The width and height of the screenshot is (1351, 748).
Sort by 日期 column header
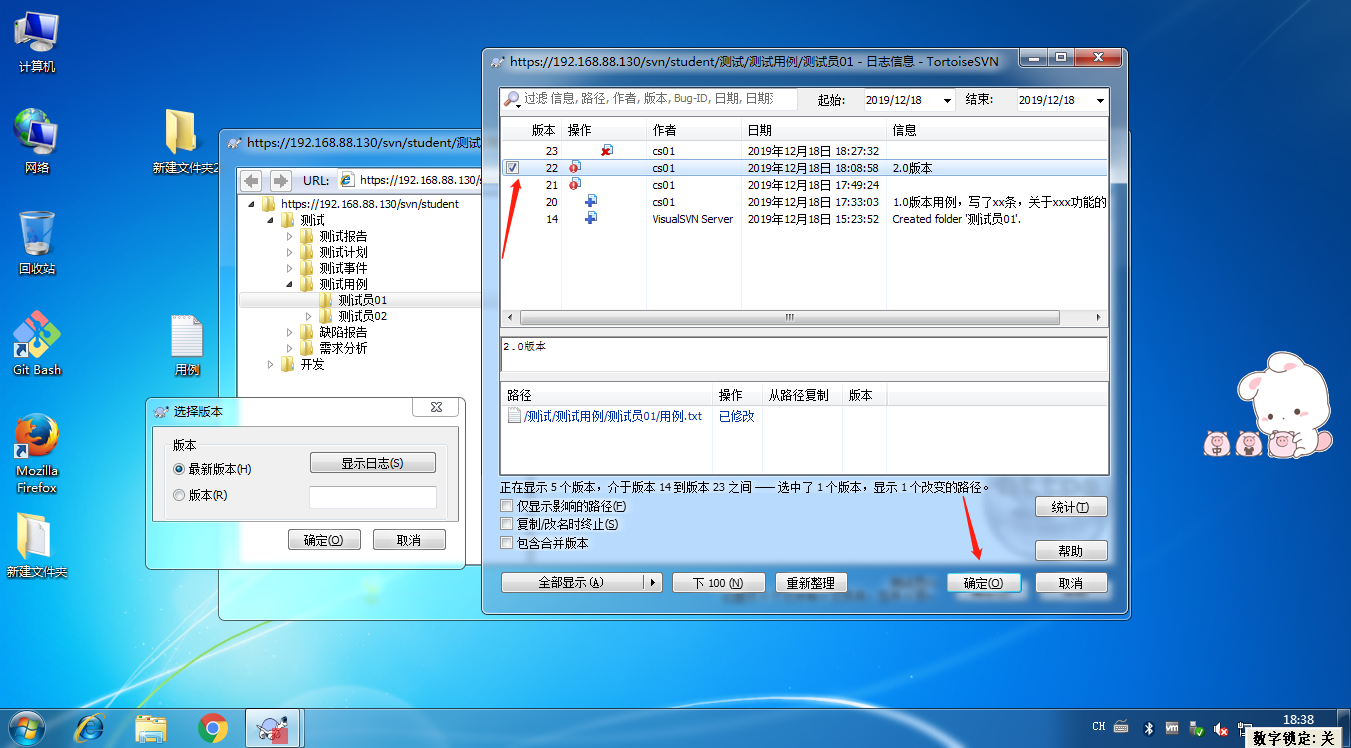(813, 130)
